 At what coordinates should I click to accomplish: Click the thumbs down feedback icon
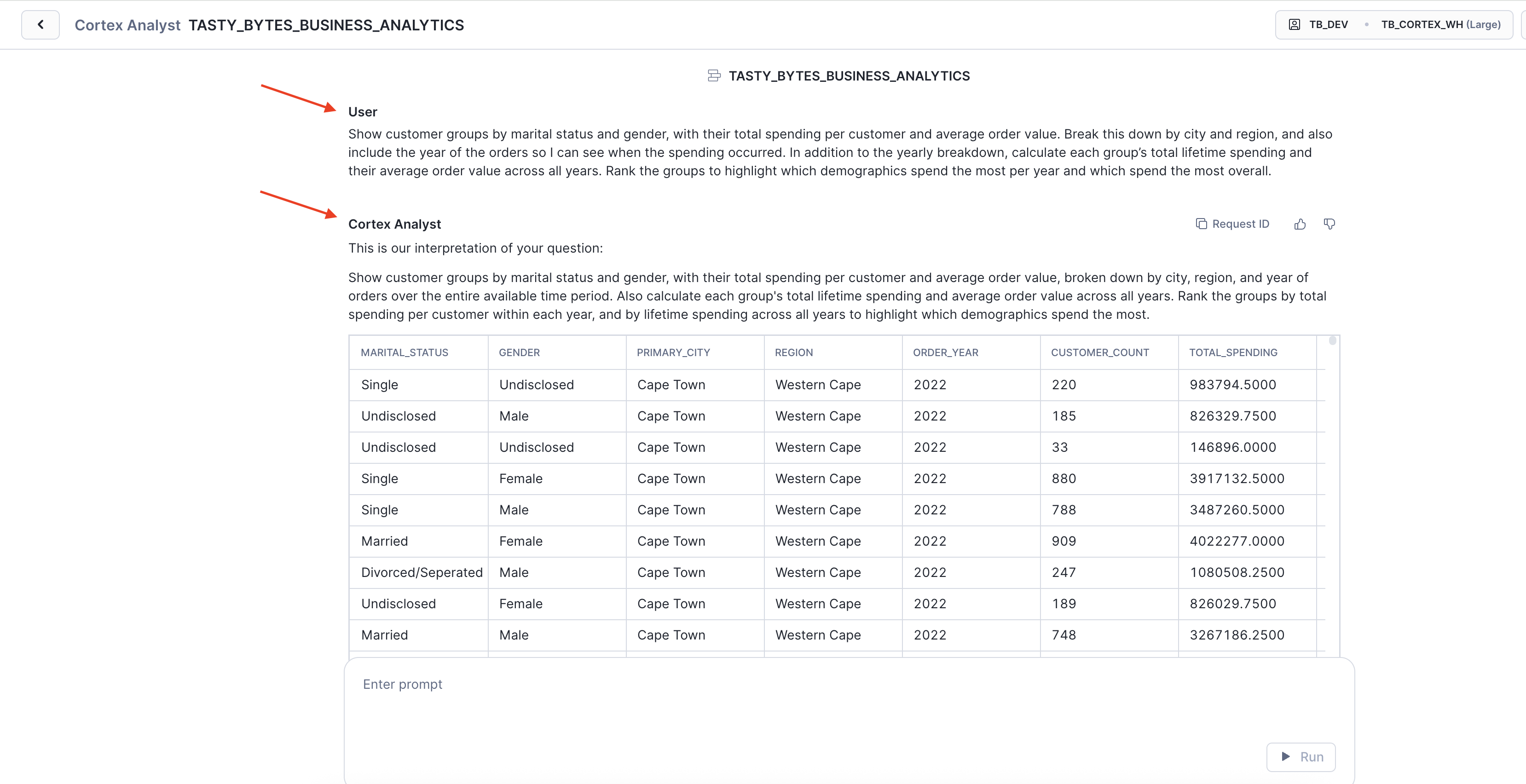click(x=1329, y=223)
